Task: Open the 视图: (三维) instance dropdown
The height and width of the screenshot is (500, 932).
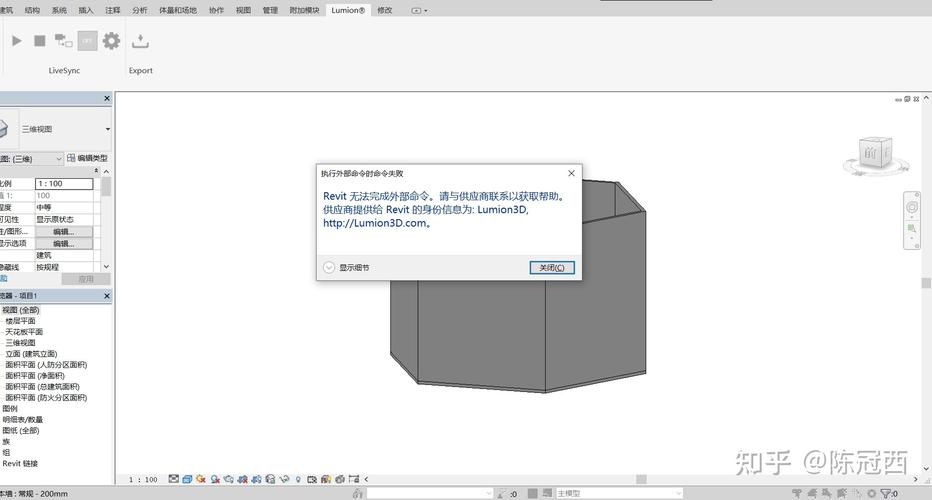Action: click(x=31, y=159)
